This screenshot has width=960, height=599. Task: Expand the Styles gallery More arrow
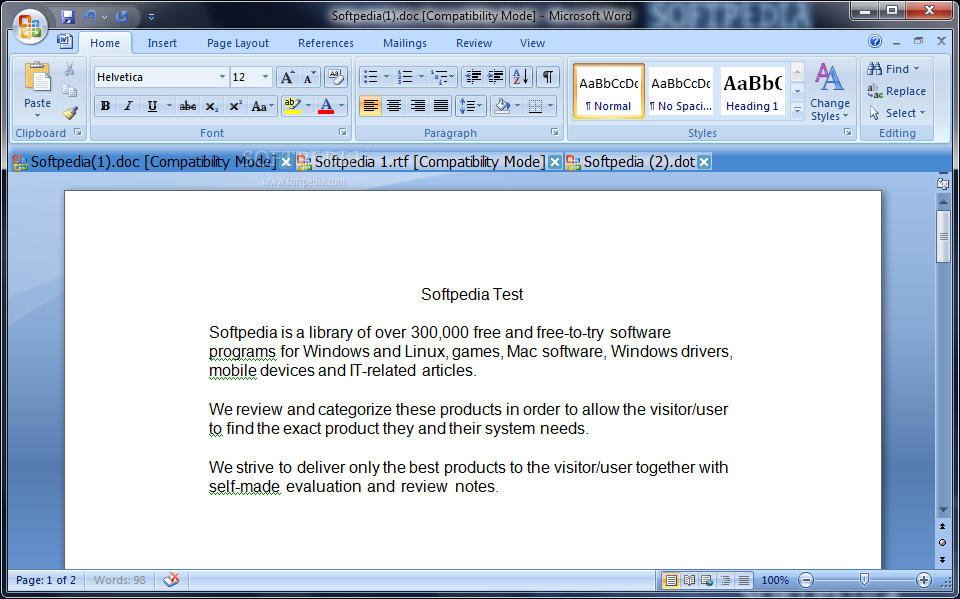click(797, 111)
